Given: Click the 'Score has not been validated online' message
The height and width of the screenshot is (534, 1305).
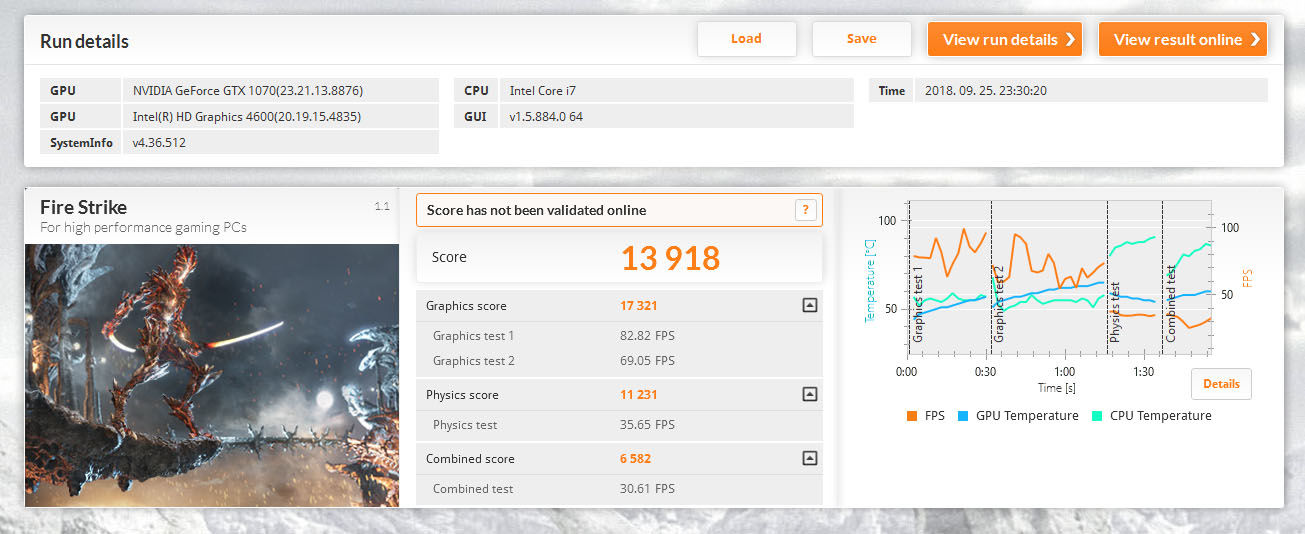Looking at the screenshot, I should click(x=536, y=210).
